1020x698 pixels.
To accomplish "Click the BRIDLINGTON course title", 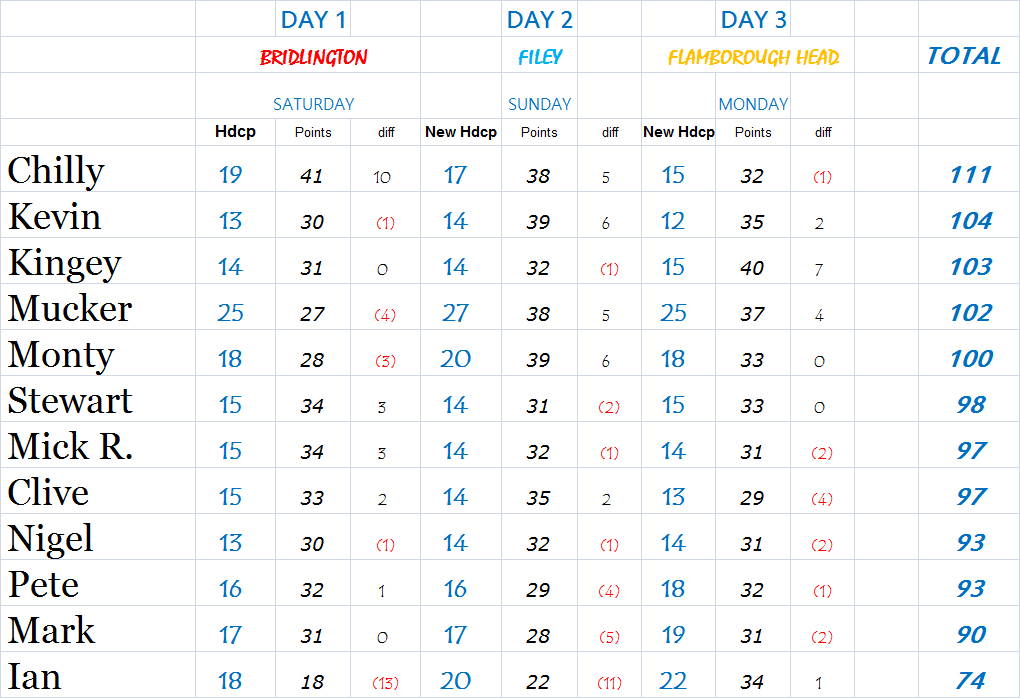I will click(313, 57).
